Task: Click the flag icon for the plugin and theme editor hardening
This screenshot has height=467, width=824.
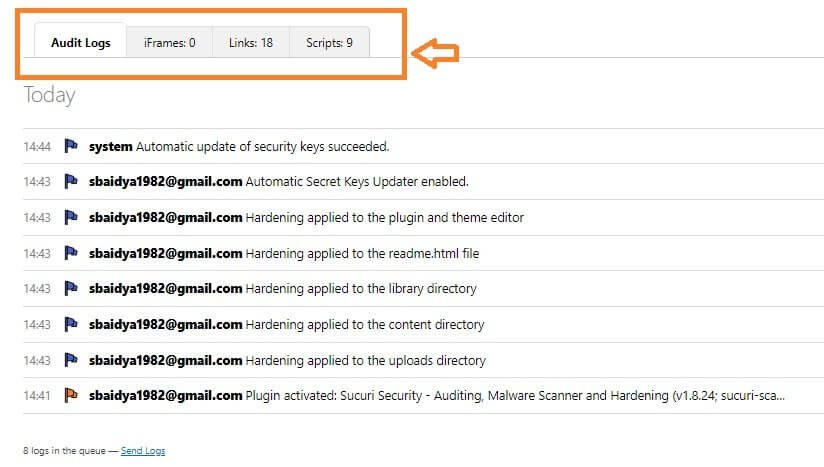Action: coord(71,217)
